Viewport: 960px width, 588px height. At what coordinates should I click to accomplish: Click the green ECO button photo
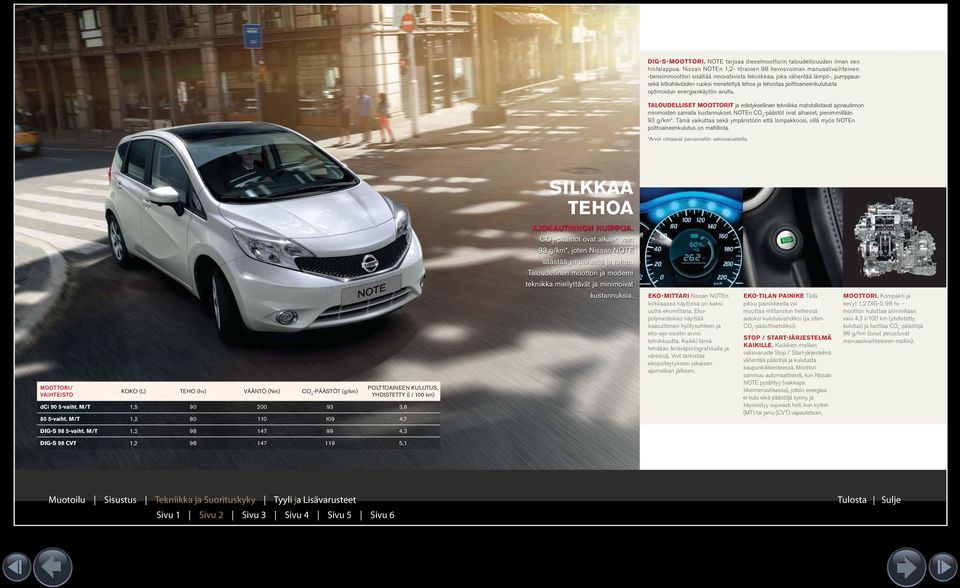(x=793, y=238)
